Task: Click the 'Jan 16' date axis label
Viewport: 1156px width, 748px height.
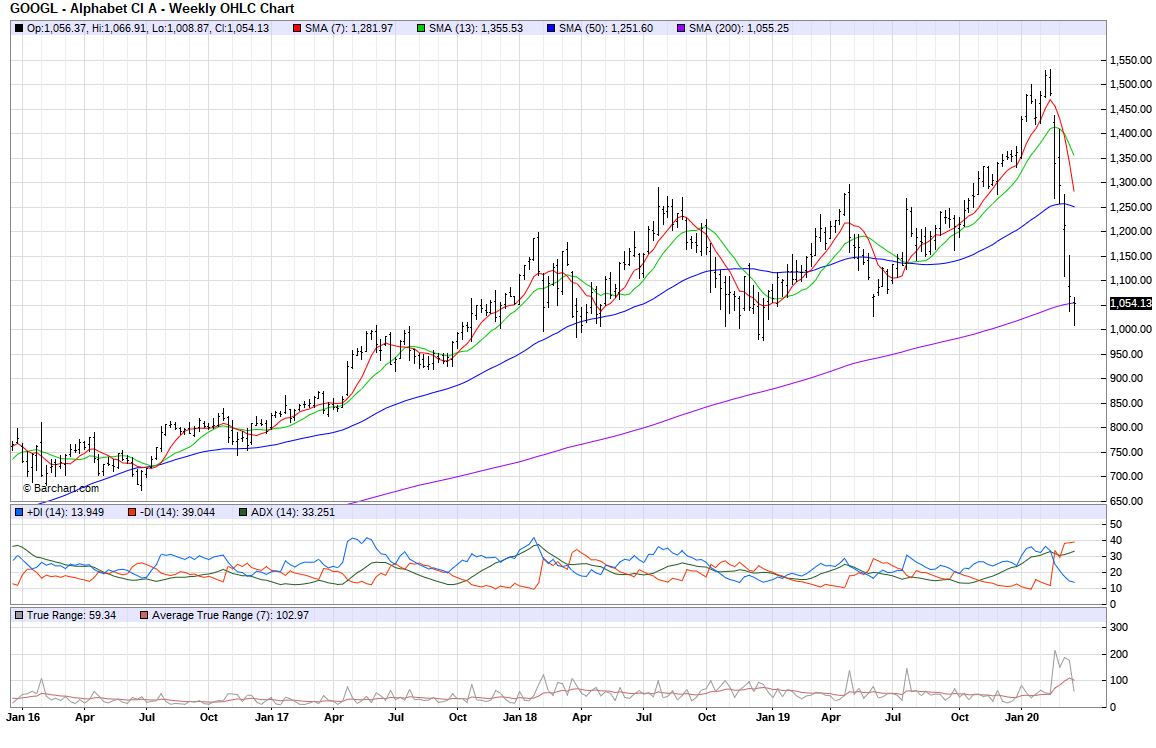Action: tap(24, 717)
